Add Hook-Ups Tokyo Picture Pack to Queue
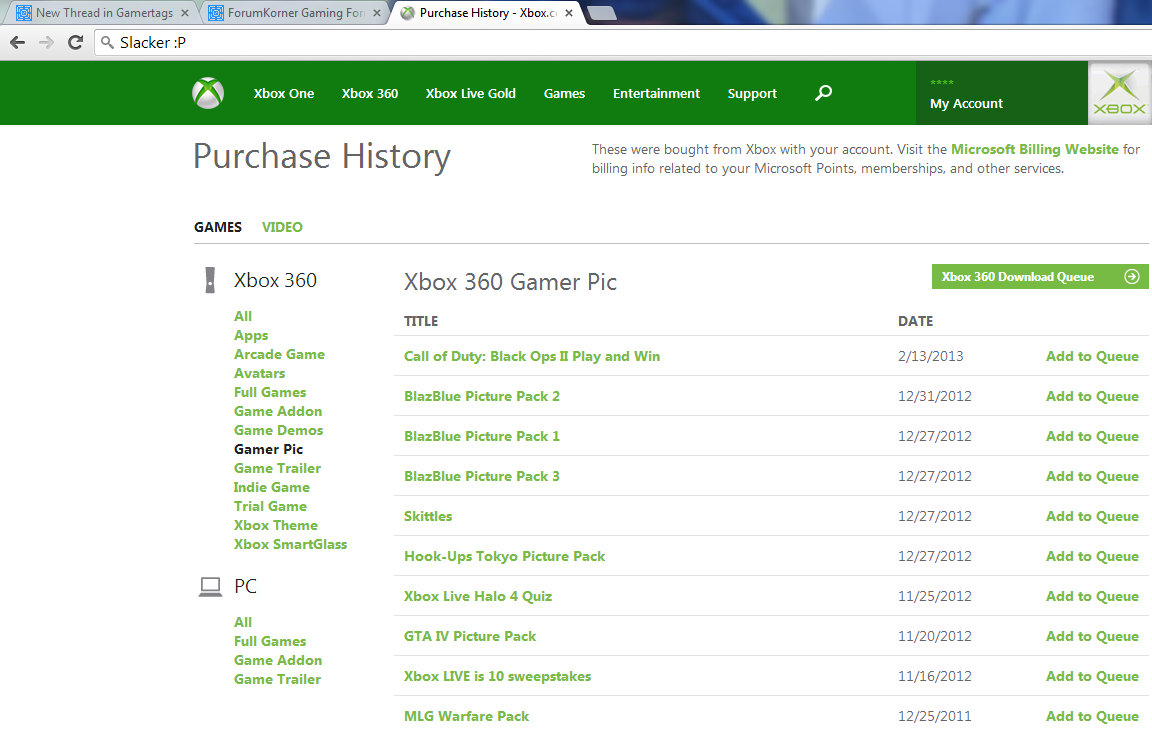Image resolution: width=1152 pixels, height=733 pixels. coord(1092,556)
